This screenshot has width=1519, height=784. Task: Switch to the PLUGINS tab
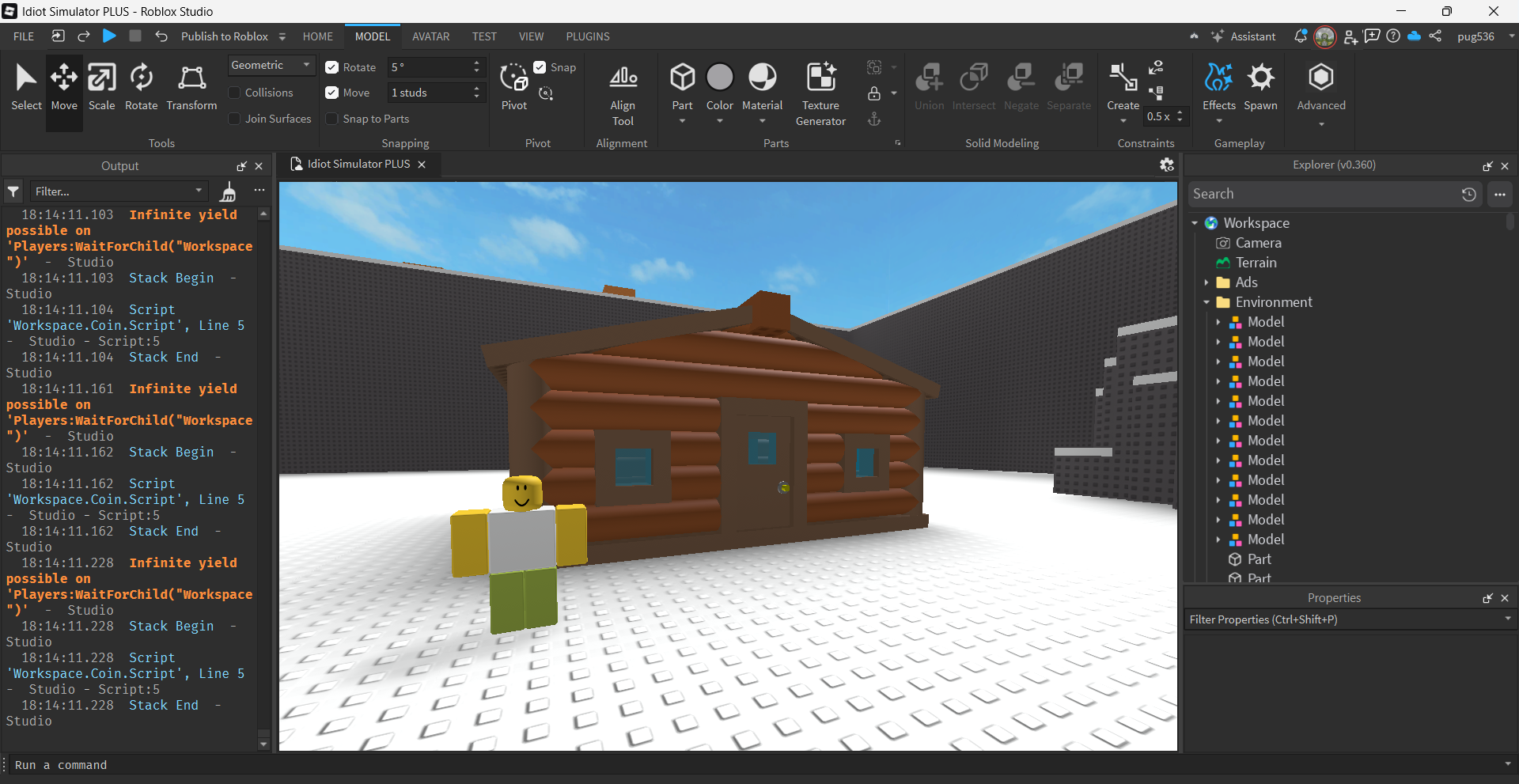point(588,36)
